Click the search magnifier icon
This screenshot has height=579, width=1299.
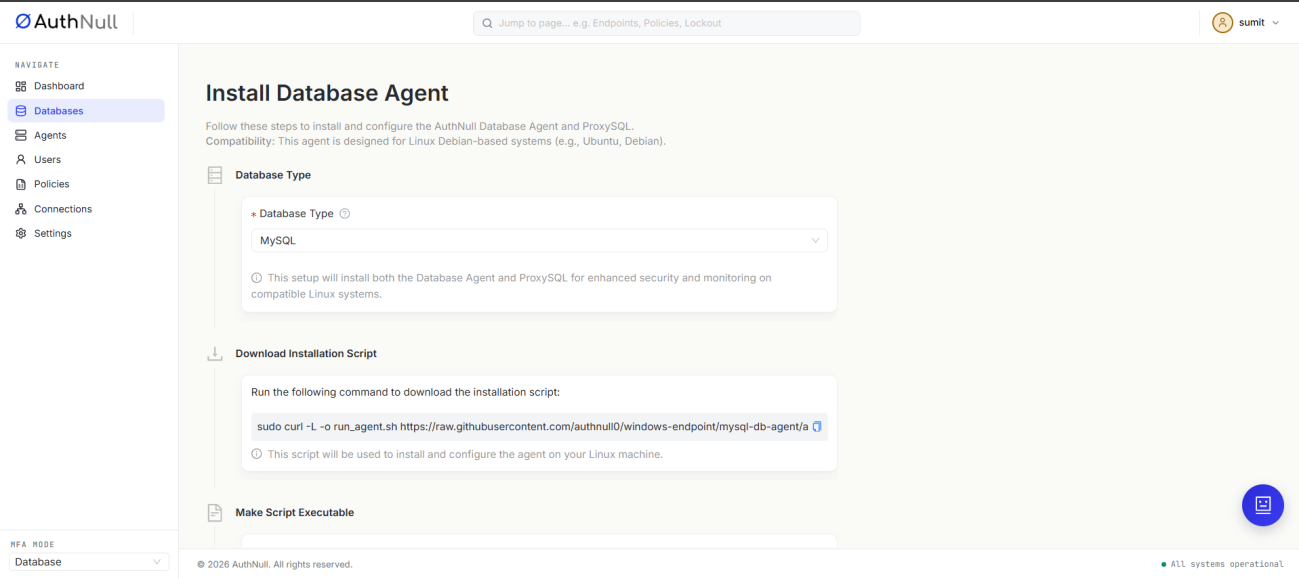[x=487, y=23]
